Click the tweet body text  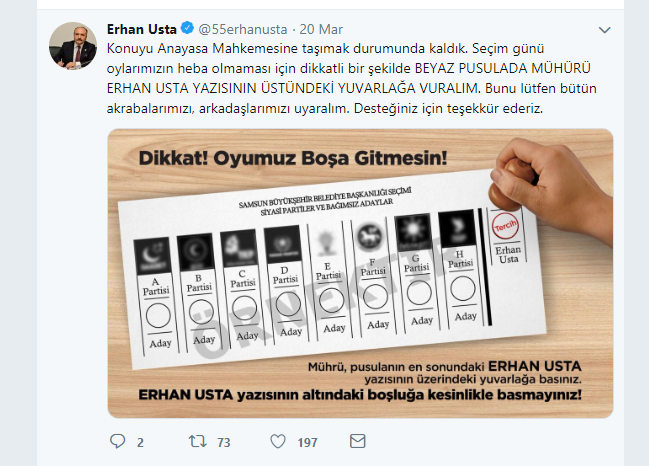tap(352, 78)
